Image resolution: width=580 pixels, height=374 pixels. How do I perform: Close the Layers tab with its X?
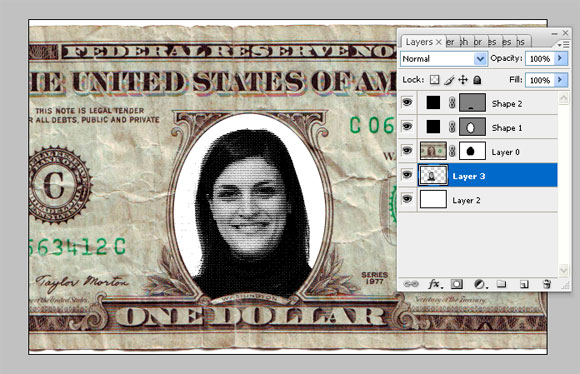pyautogui.click(x=438, y=42)
